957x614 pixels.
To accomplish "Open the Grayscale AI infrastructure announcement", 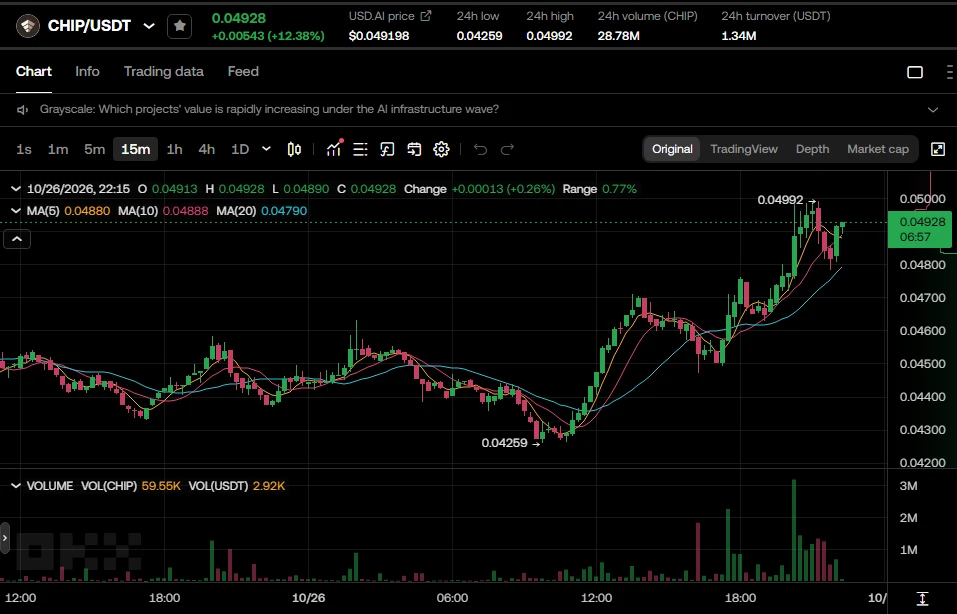I will pos(269,109).
